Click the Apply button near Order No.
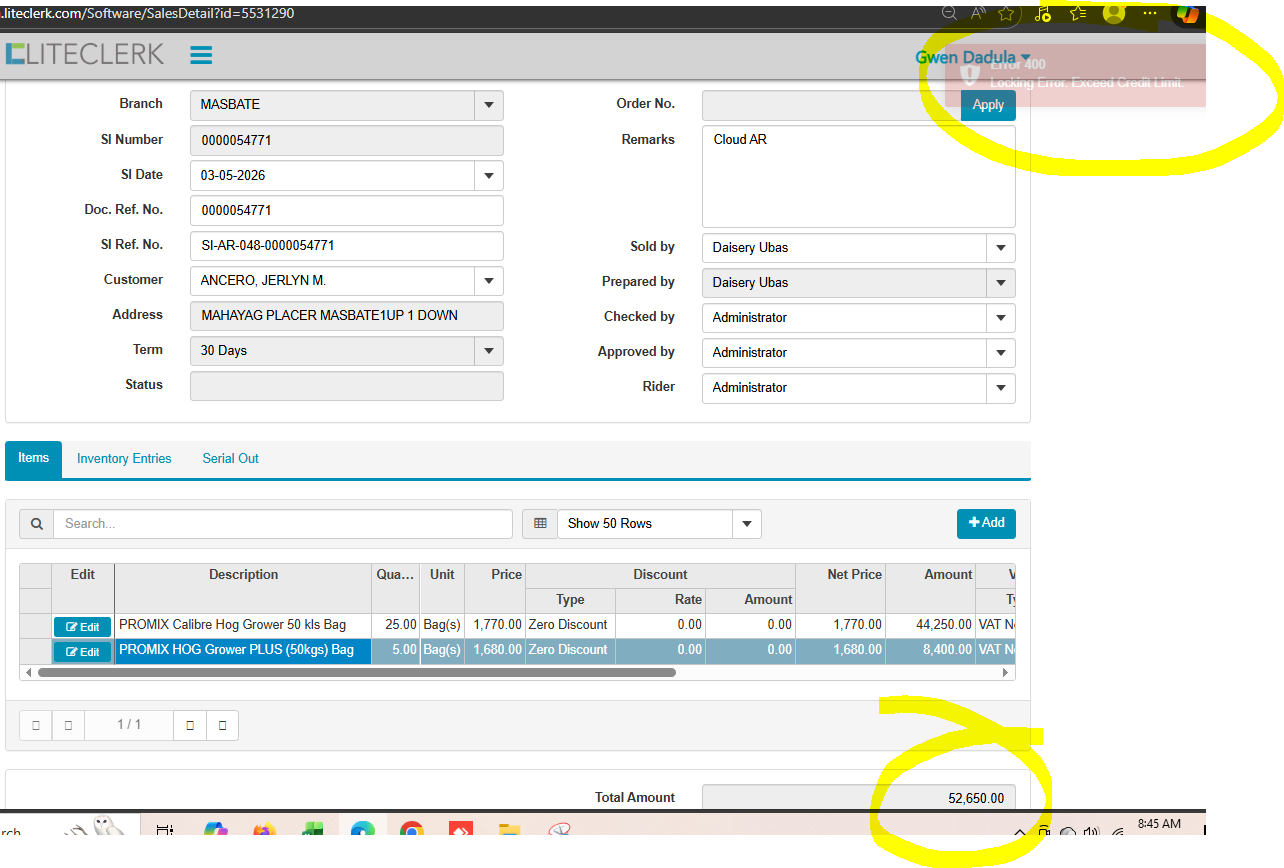This screenshot has width=1284, height=868. coord(988,105)
